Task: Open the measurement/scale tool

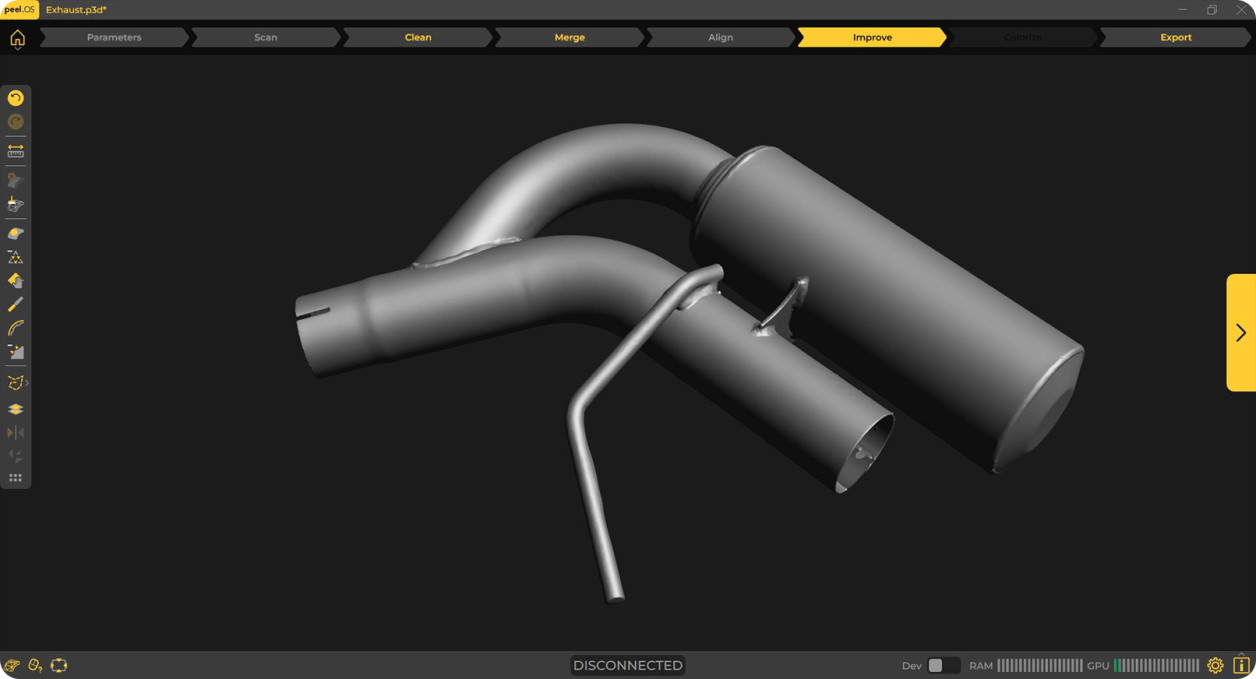Action: coord(15,150)
